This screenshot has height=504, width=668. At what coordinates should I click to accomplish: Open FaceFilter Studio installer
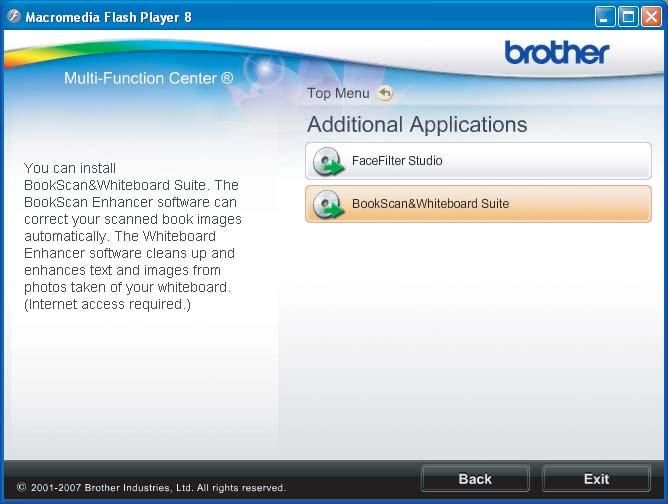click(x=478, y=161)
